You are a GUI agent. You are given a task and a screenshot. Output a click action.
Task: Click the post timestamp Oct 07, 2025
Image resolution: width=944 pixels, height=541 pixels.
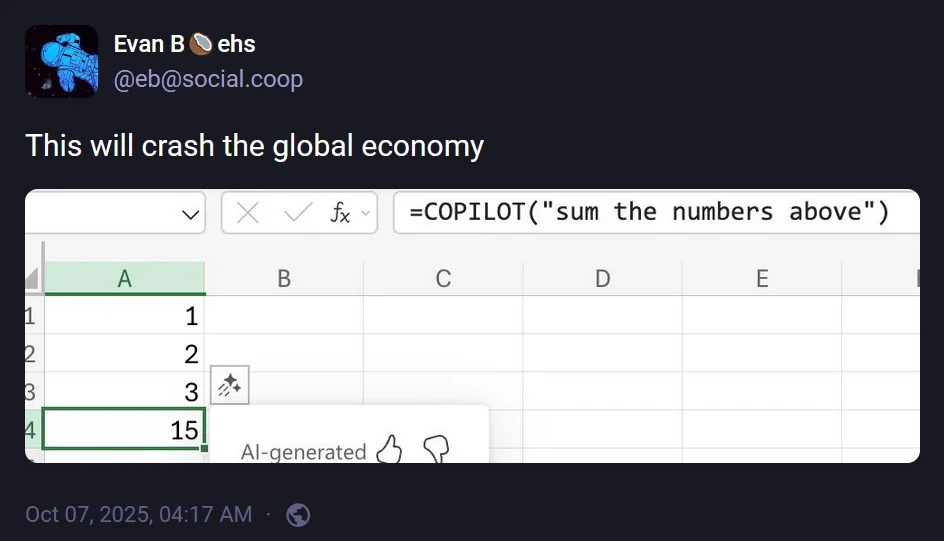(138, 514)
